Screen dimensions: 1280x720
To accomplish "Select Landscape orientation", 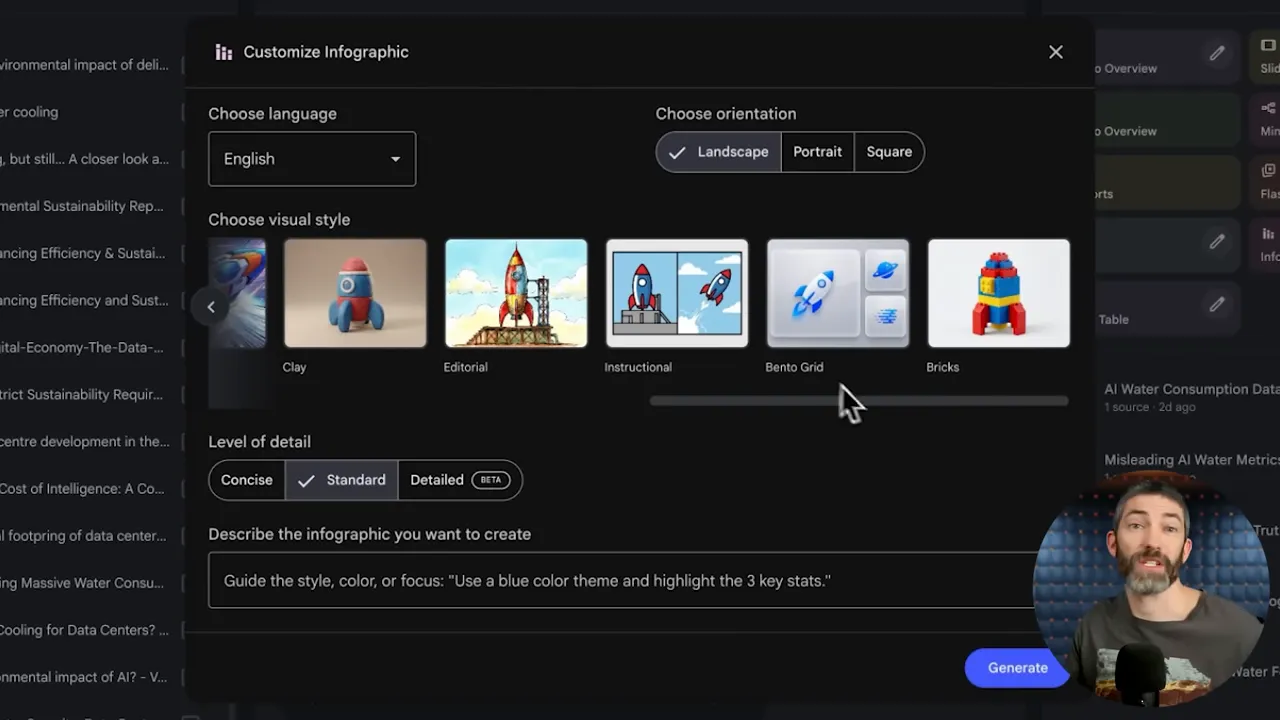I will (719, 152).
